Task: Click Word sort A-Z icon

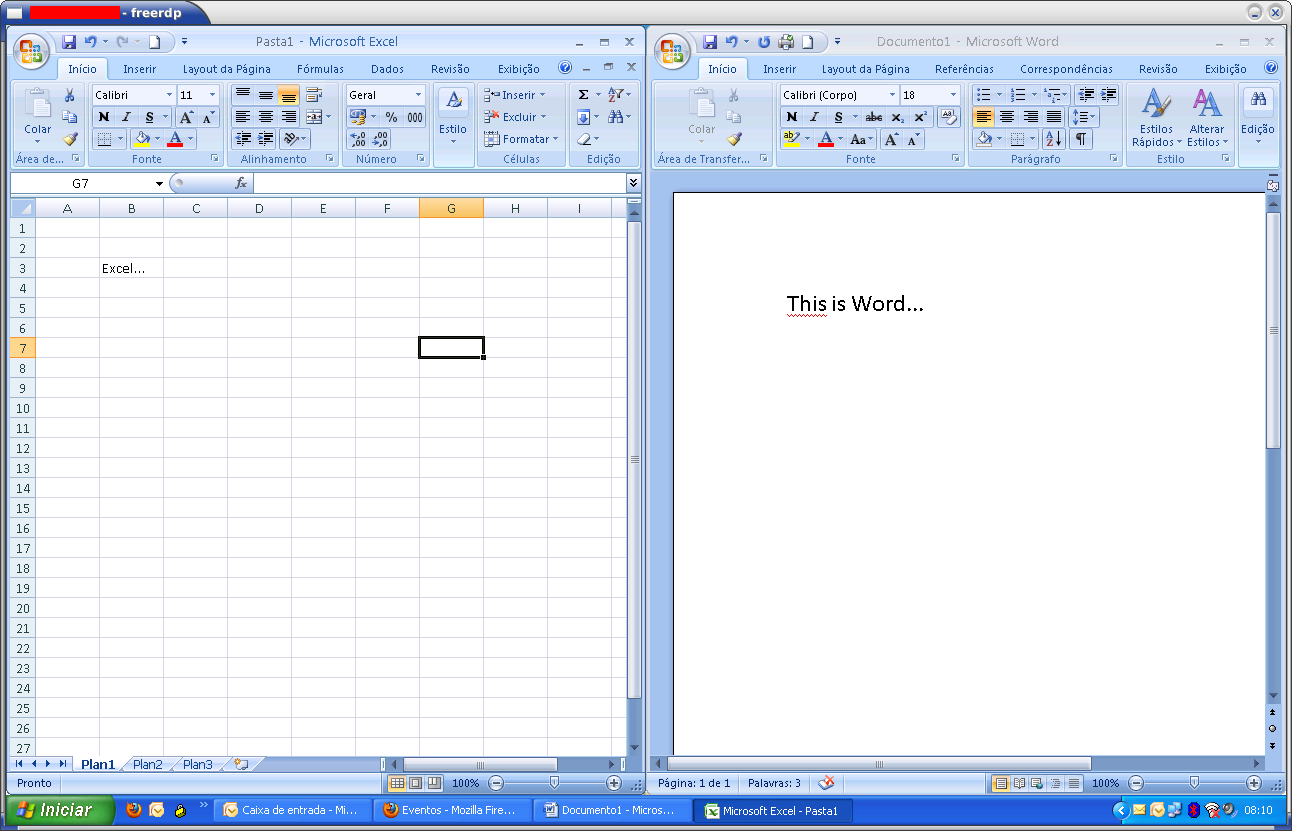Action: [1054, 139]
